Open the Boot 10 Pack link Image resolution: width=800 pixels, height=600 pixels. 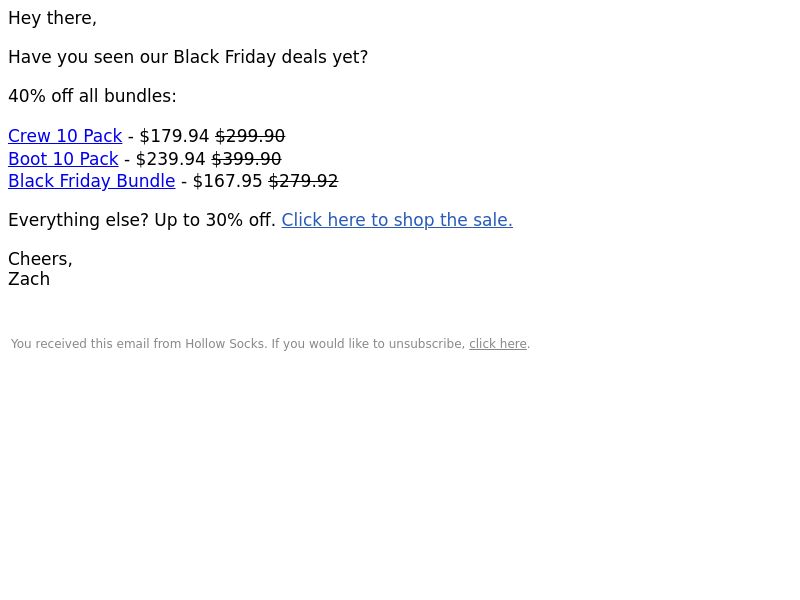[x=63, y=159]
